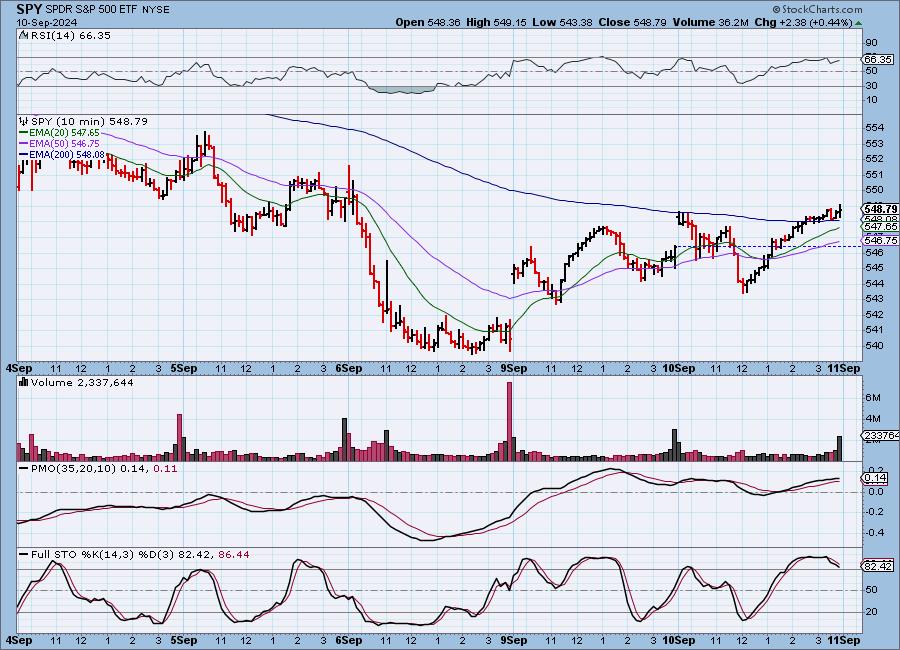Click the PMO(35,20,10) 0.14, 0.11 label
The image size is (900, 650).
pos(104,469)
